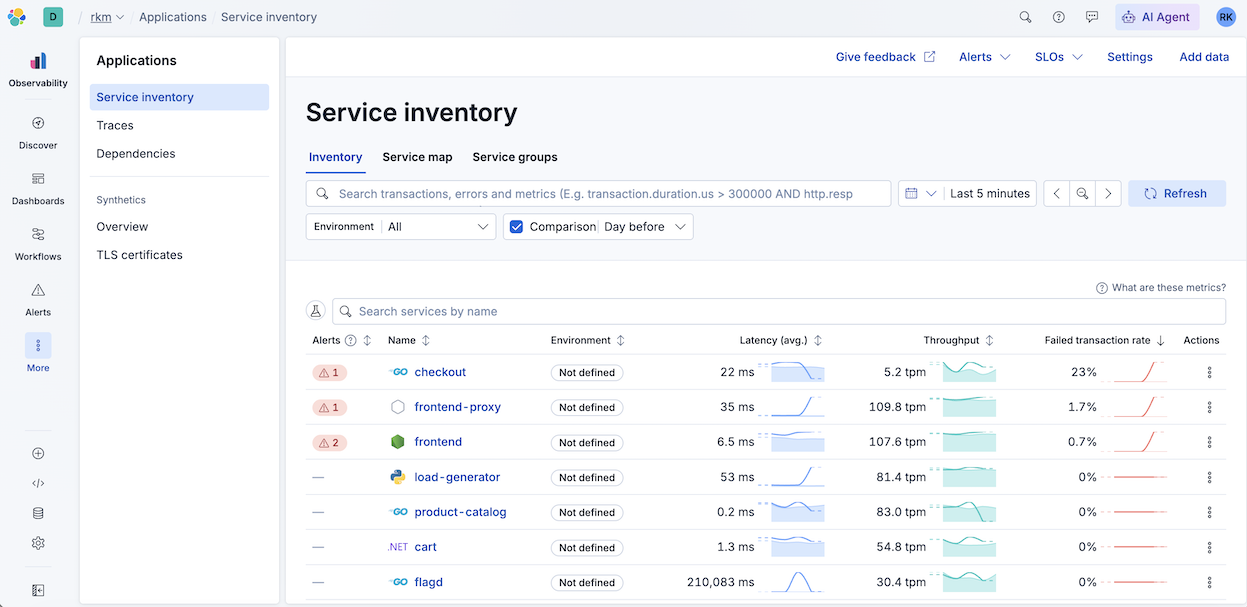1247x607 pixels.
Task: Open the gear management icon in sidebar
Action: coord(38,543)
